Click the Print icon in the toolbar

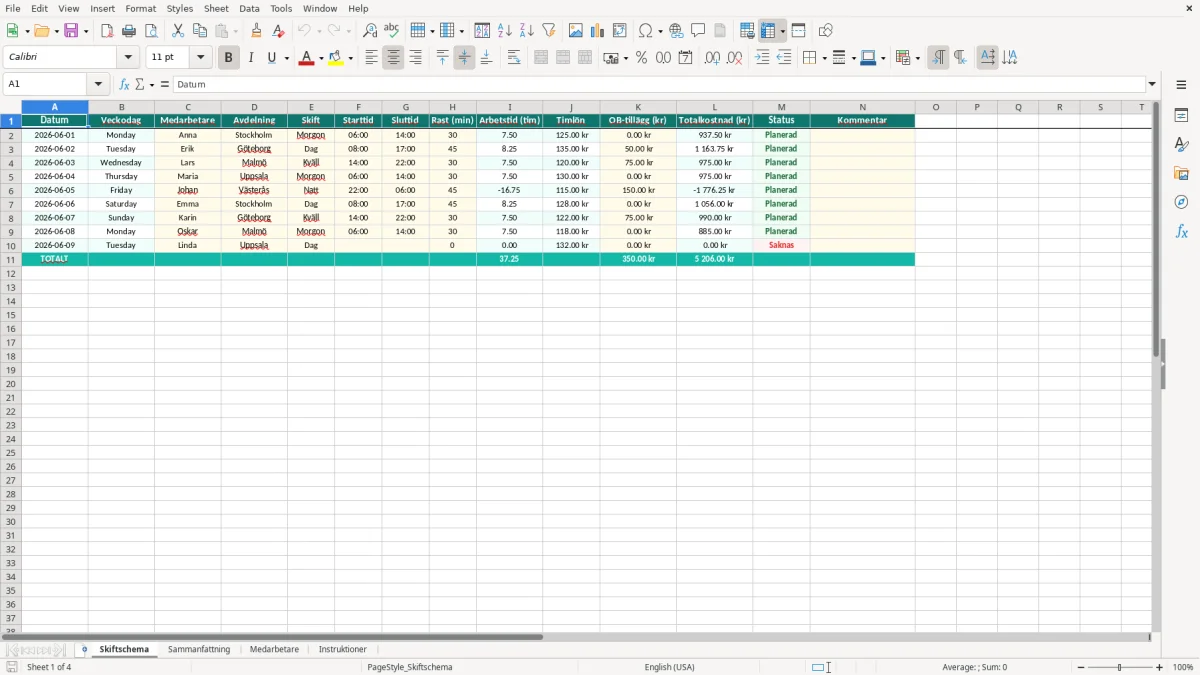point(129,30)
